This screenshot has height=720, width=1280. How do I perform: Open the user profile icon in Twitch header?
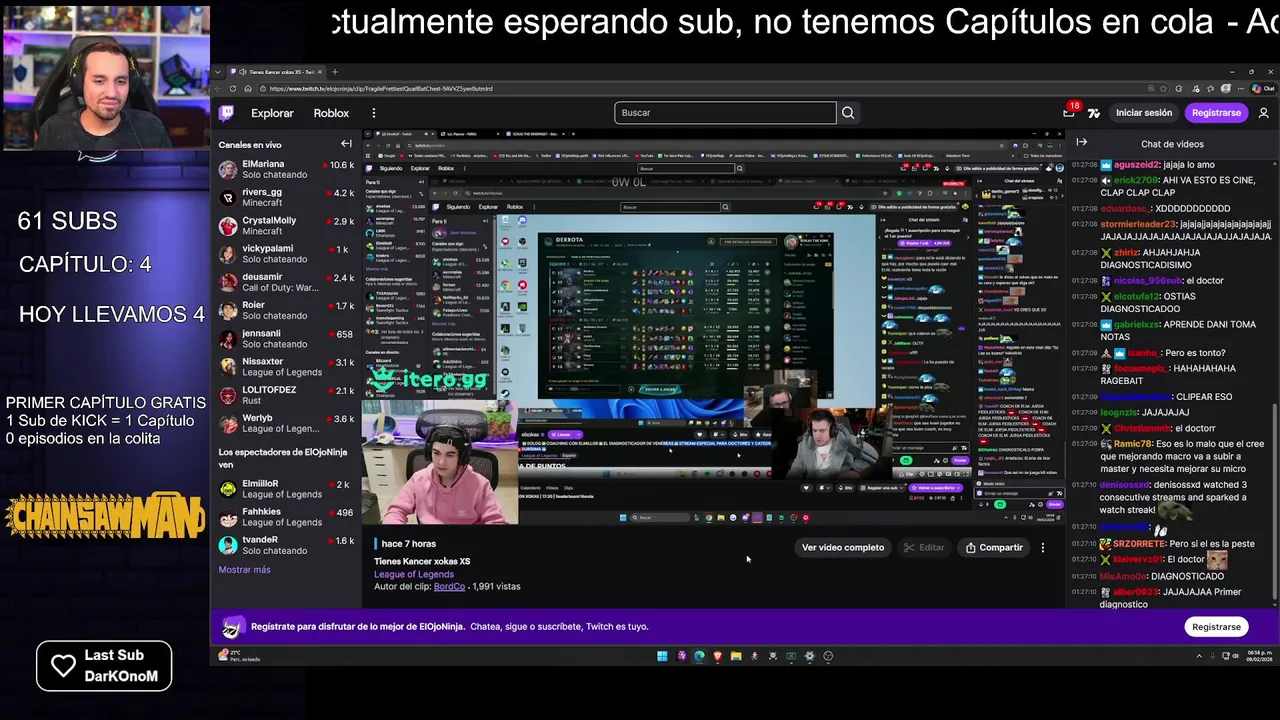point(1263,113)
